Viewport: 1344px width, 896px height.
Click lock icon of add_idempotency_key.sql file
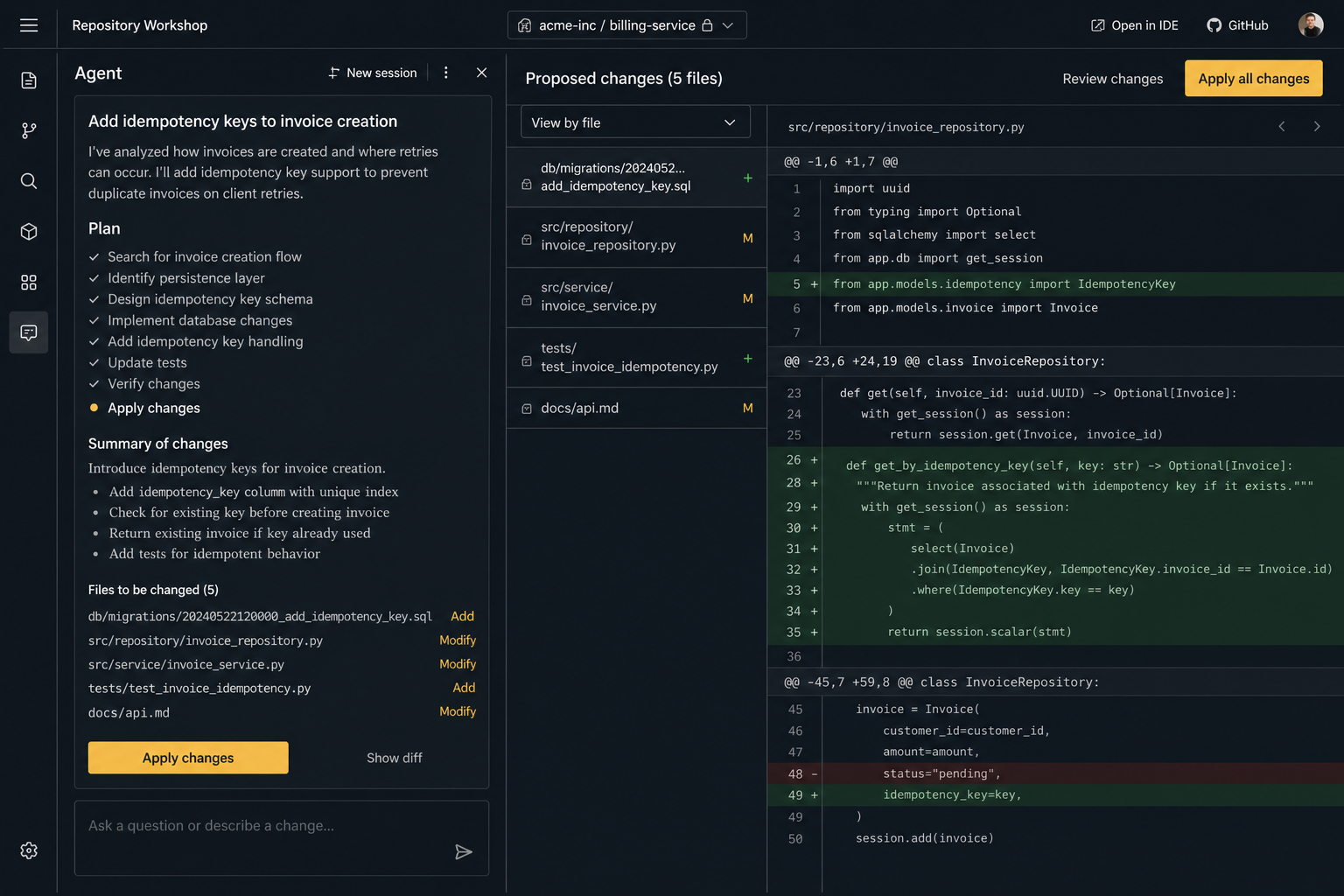527,185
